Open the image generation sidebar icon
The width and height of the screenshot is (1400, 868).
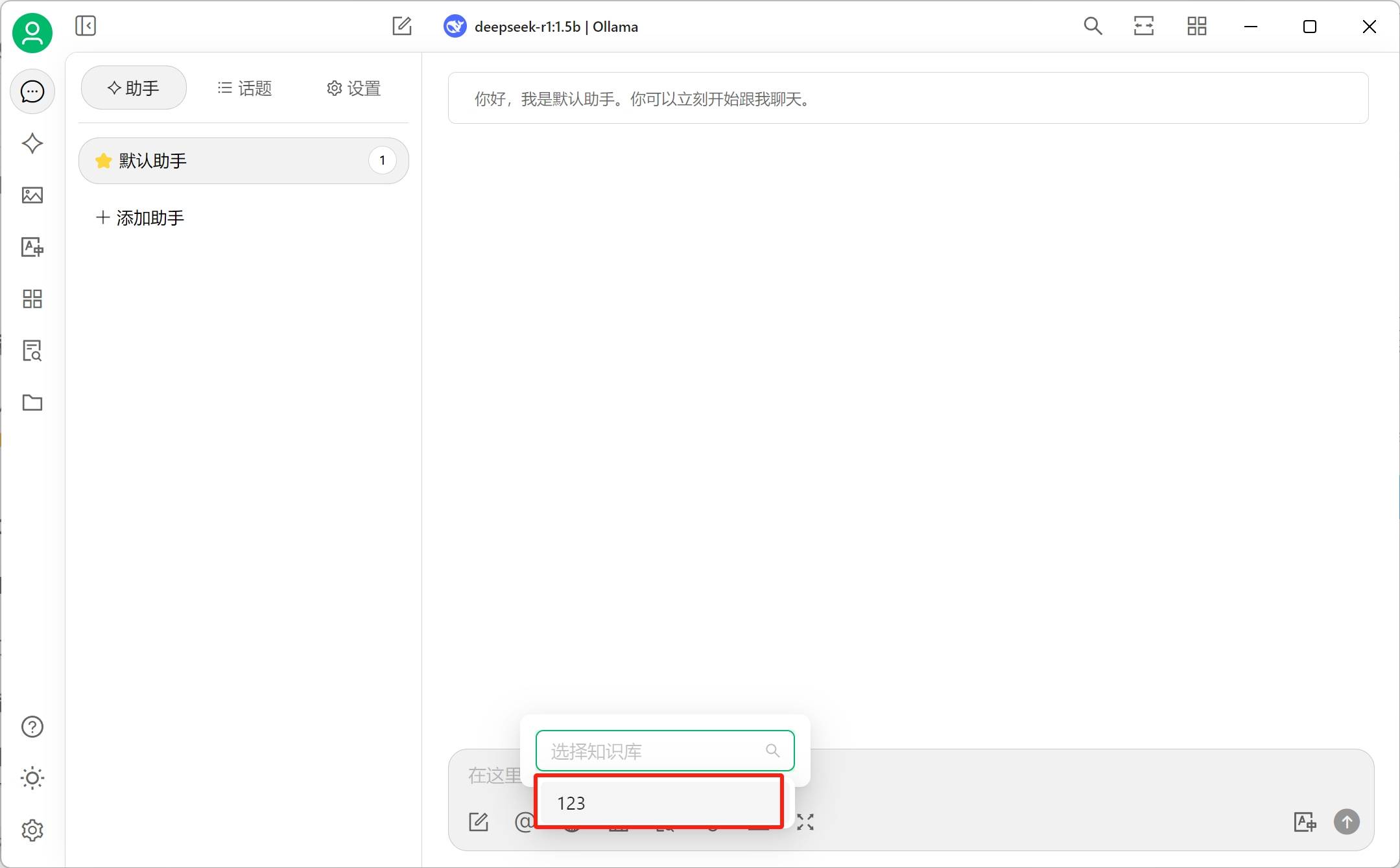[32, 195]
